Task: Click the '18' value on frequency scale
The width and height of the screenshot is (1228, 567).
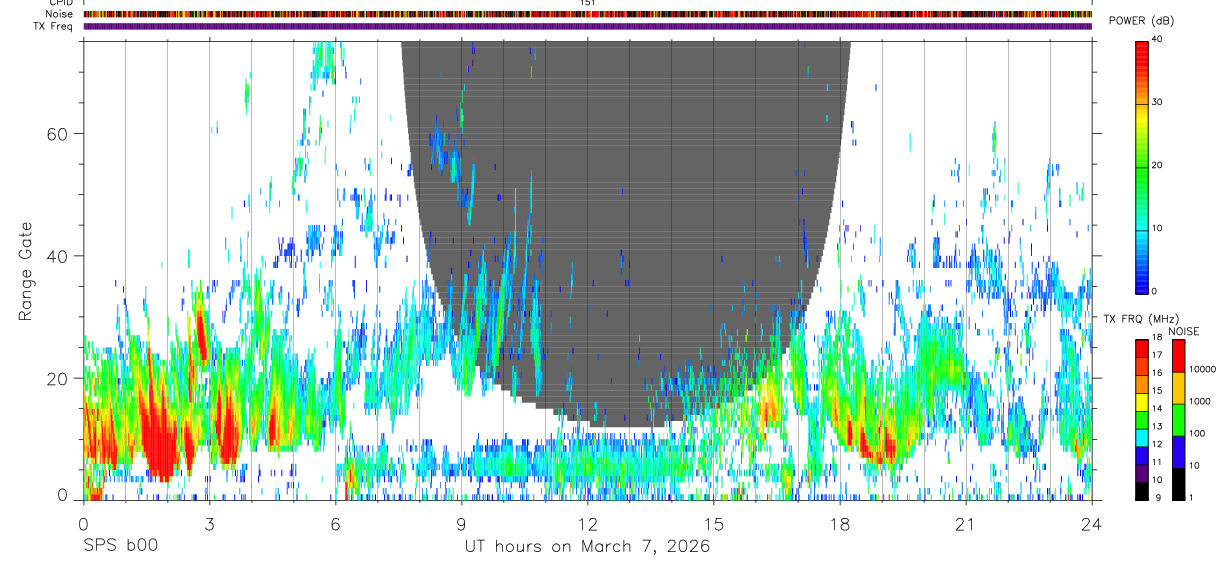Action: pyautogui.click(x=1158, y=339)
